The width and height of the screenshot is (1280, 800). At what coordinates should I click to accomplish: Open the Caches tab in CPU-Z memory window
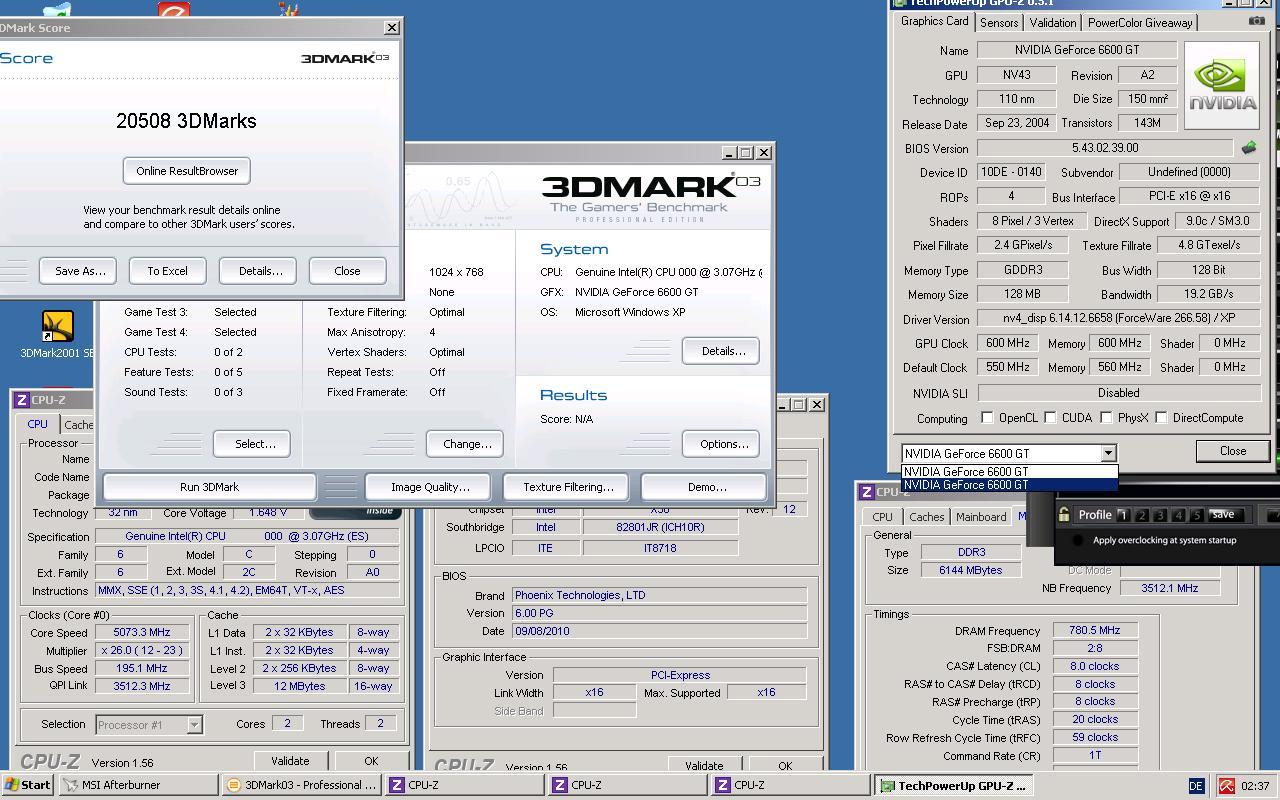coord(926,517)
